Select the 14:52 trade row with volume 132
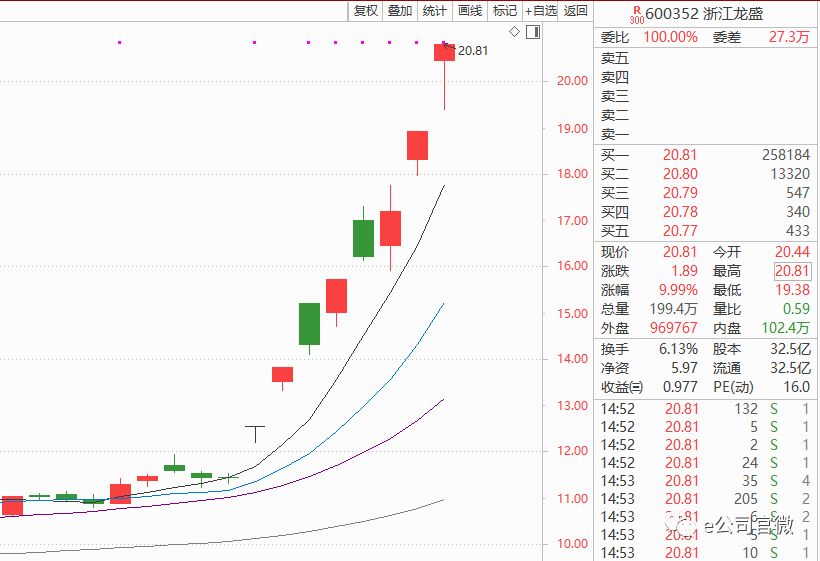This screenshot has width=820, height=561. coord(705,409)
